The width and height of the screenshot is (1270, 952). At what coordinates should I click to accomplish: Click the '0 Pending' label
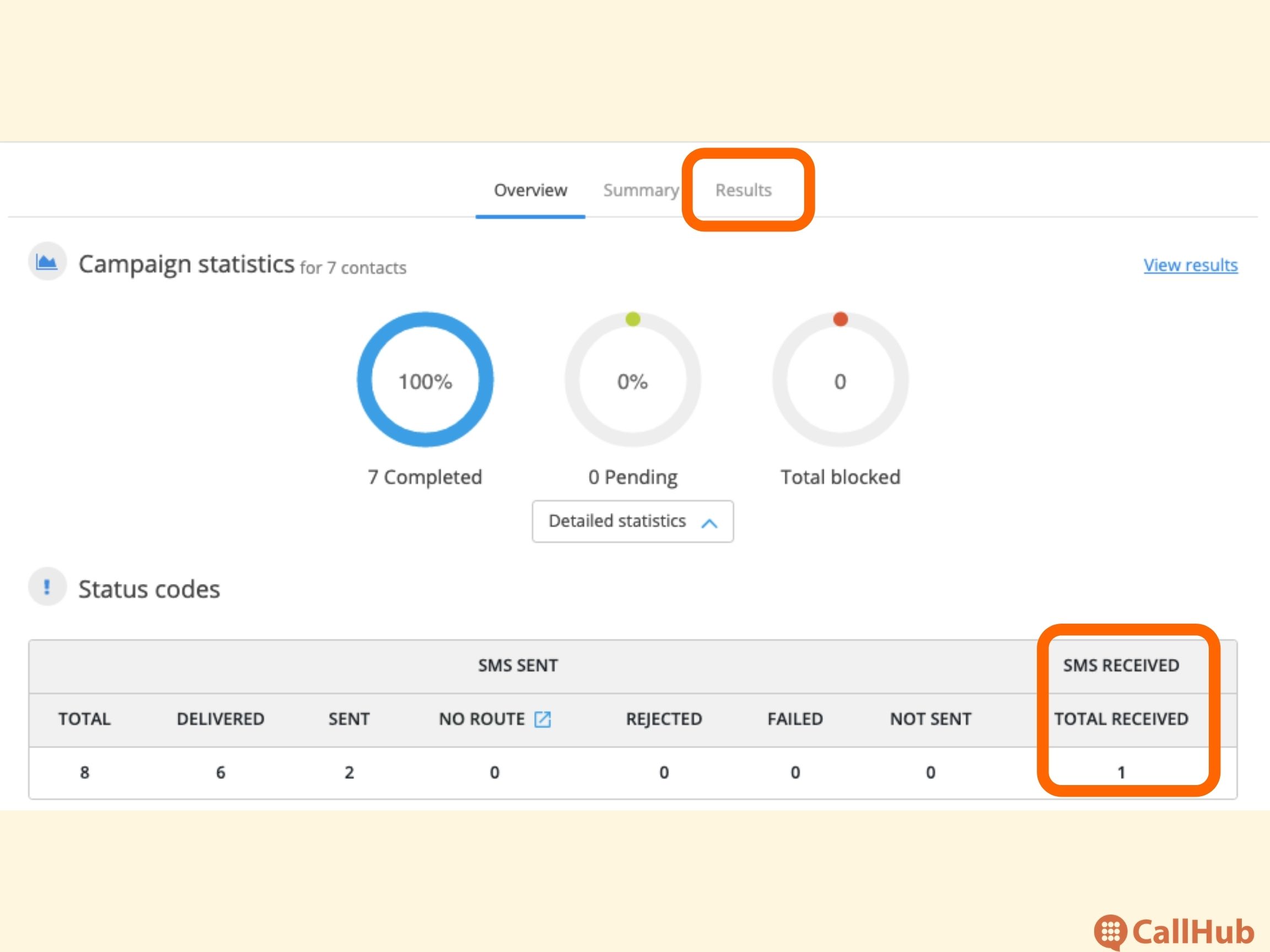[x=633, y=477]
